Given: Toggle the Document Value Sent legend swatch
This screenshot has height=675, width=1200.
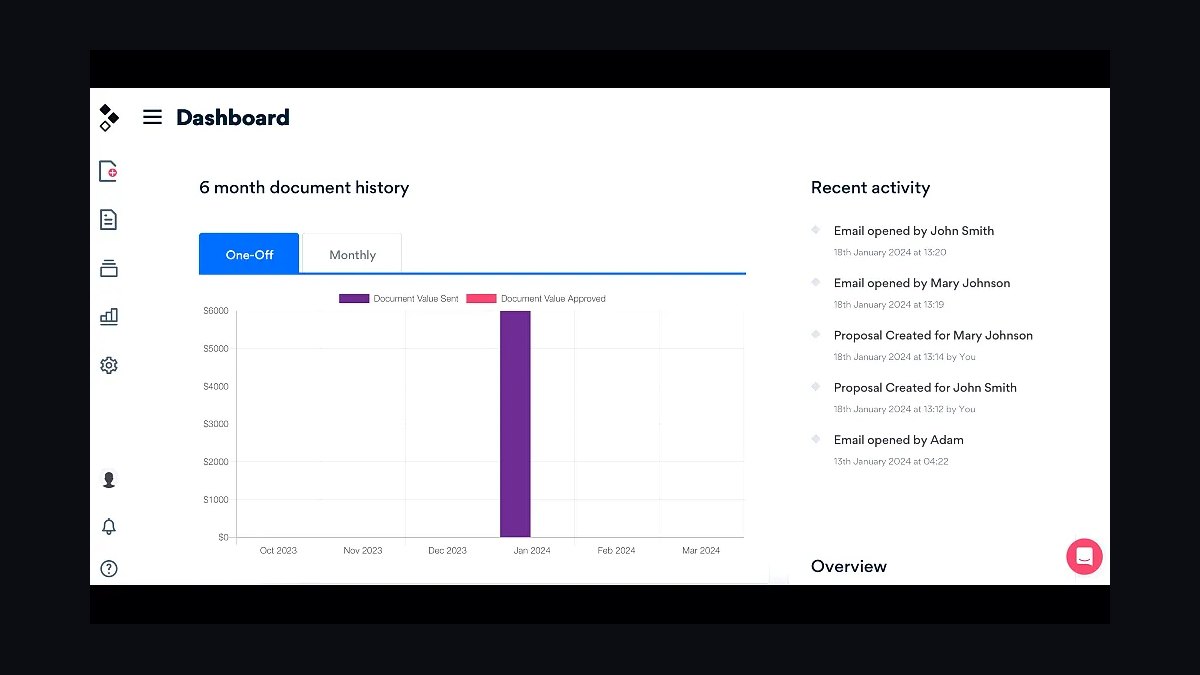Looking at the screenshot, I should [x=354, y=298].
